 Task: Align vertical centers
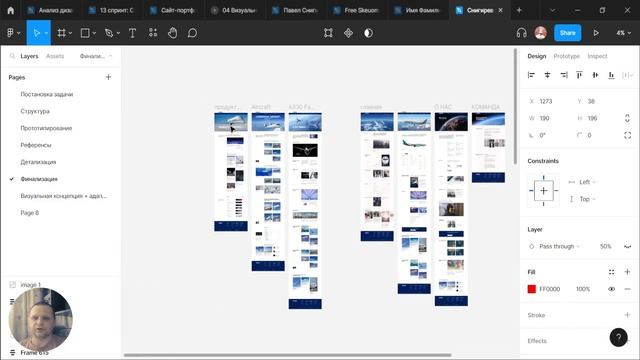(595, 75)
